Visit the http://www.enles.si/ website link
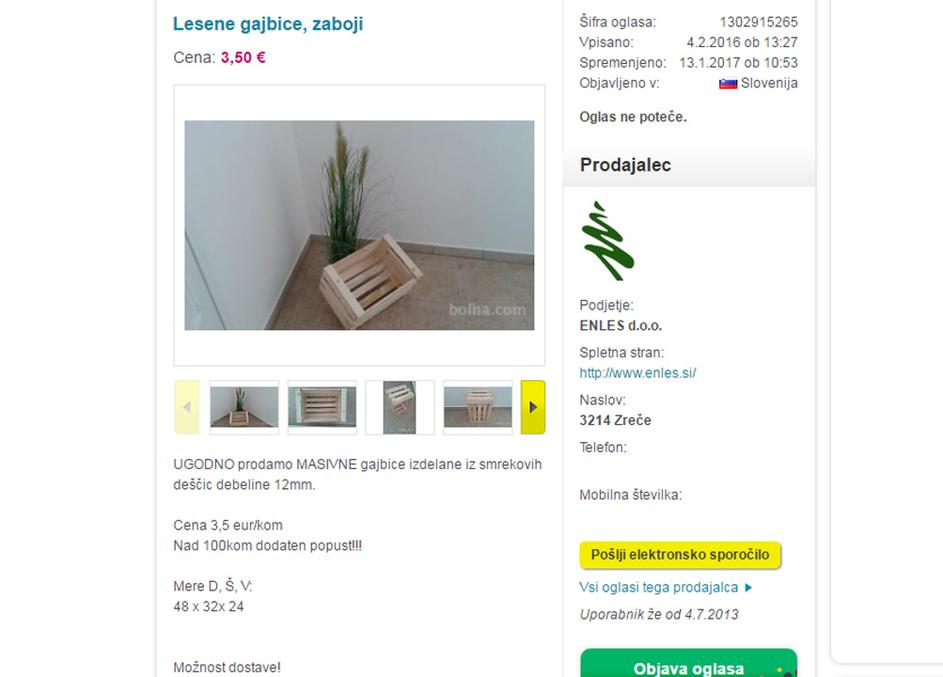Image resolution: width=943 pixels, height=677 pixels. pyautogui.click(x=637, y=373)
